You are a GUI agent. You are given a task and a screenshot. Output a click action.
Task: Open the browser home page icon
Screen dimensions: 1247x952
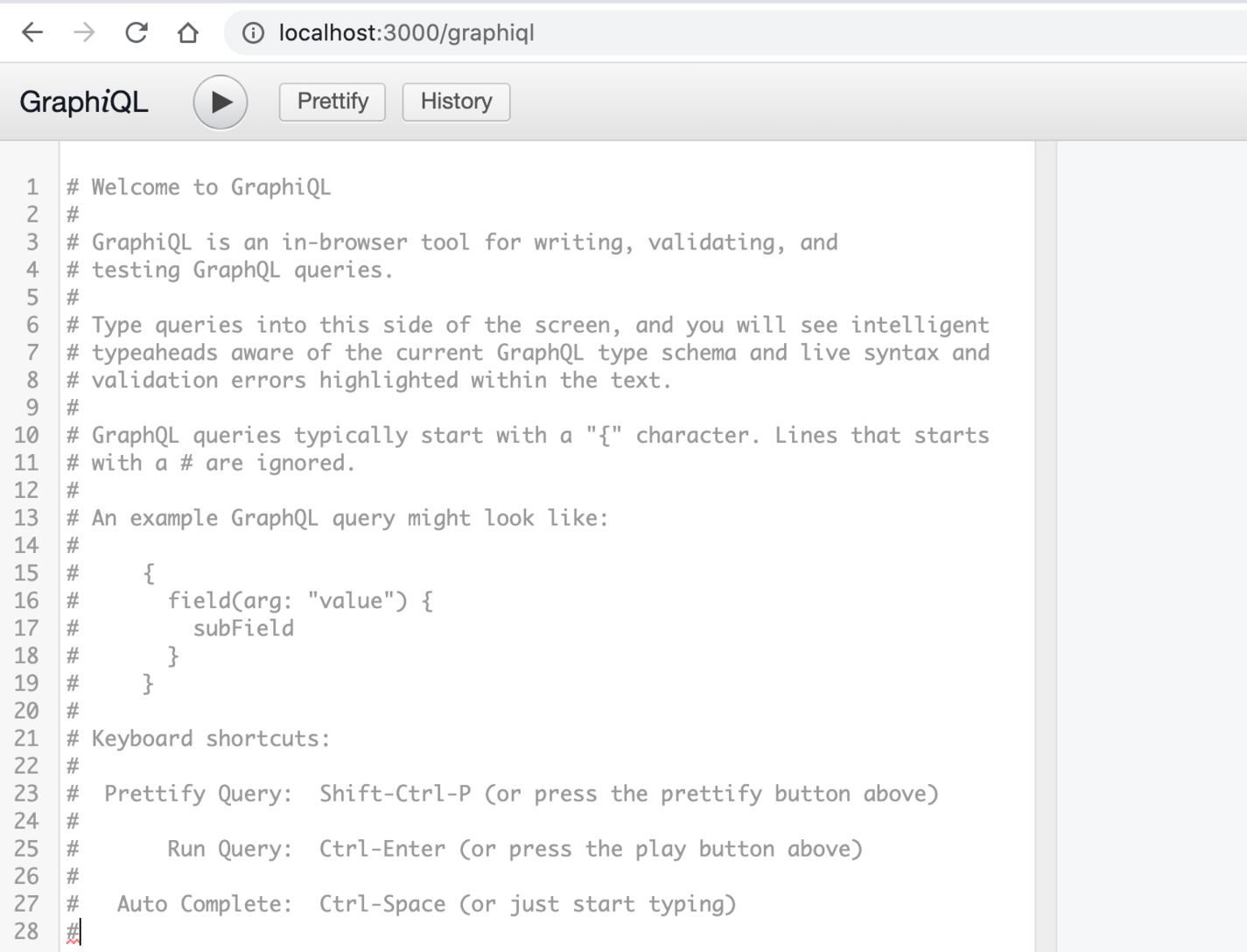click(187, 31)
